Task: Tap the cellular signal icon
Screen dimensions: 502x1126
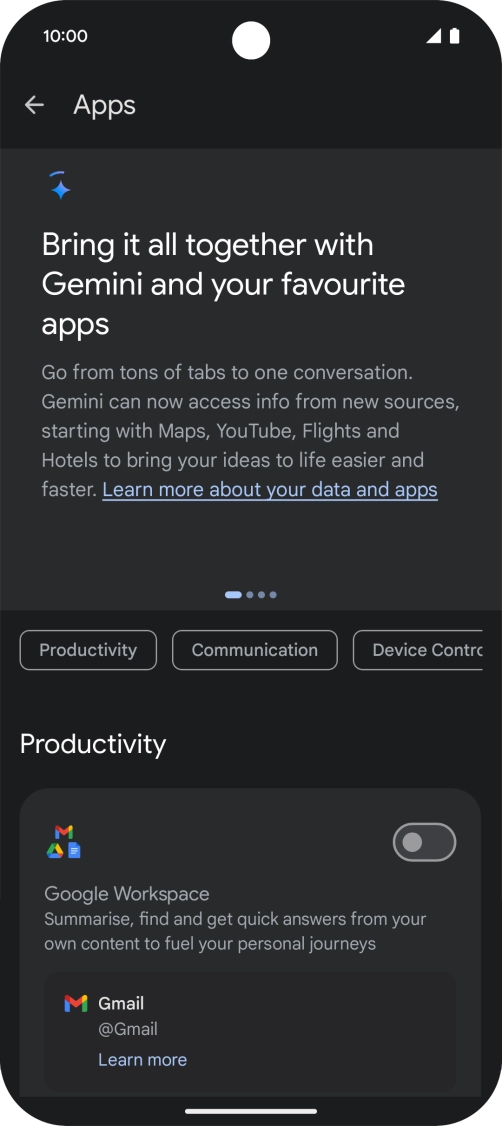Action: [434, 36]
